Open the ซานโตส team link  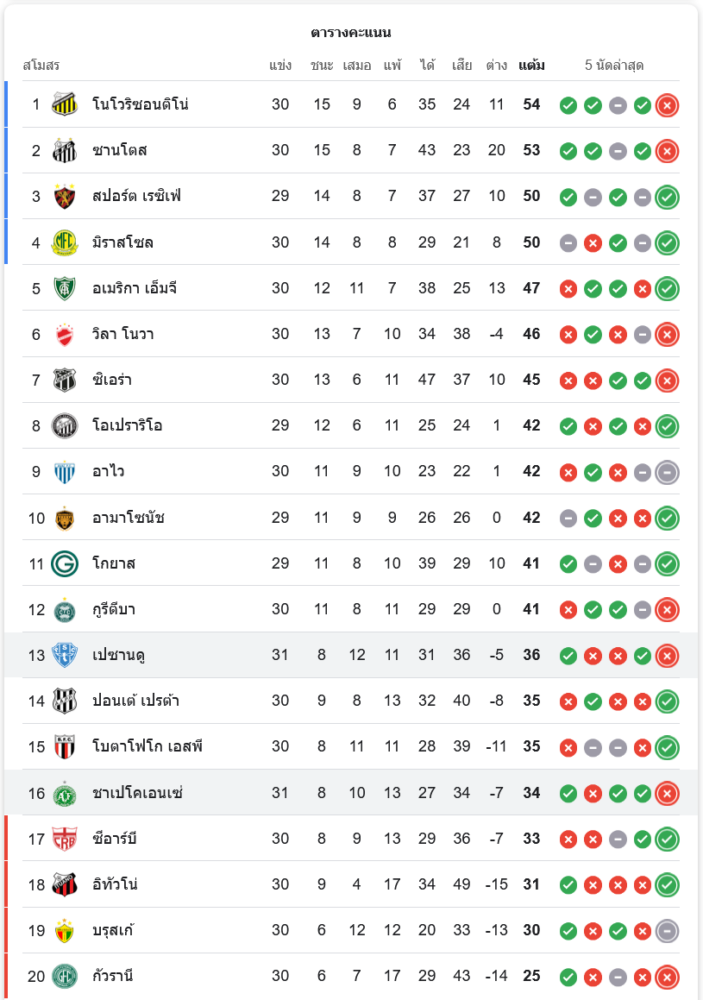(119, 150)
